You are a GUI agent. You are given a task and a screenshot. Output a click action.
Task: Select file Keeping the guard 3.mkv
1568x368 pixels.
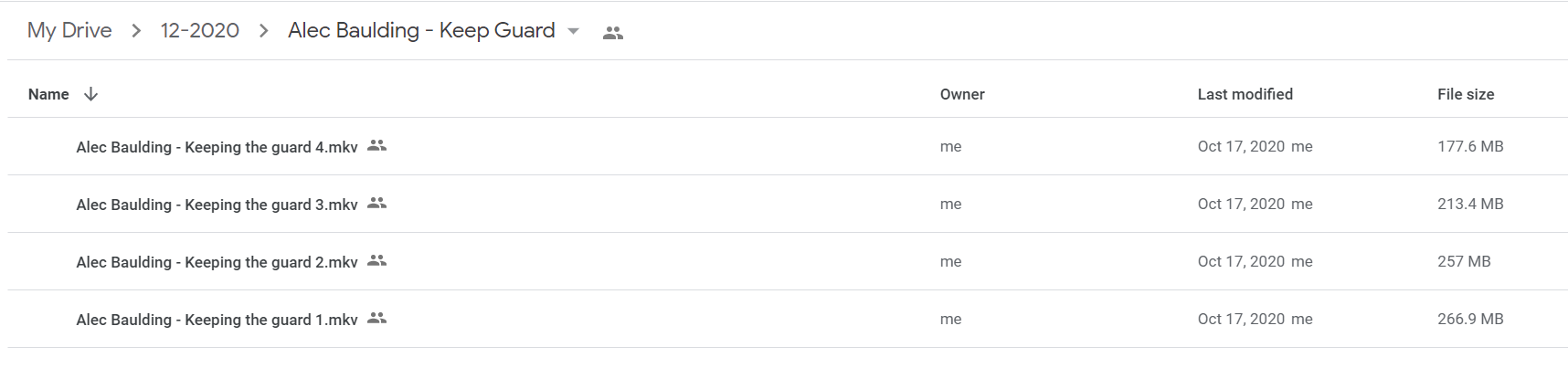787,204
